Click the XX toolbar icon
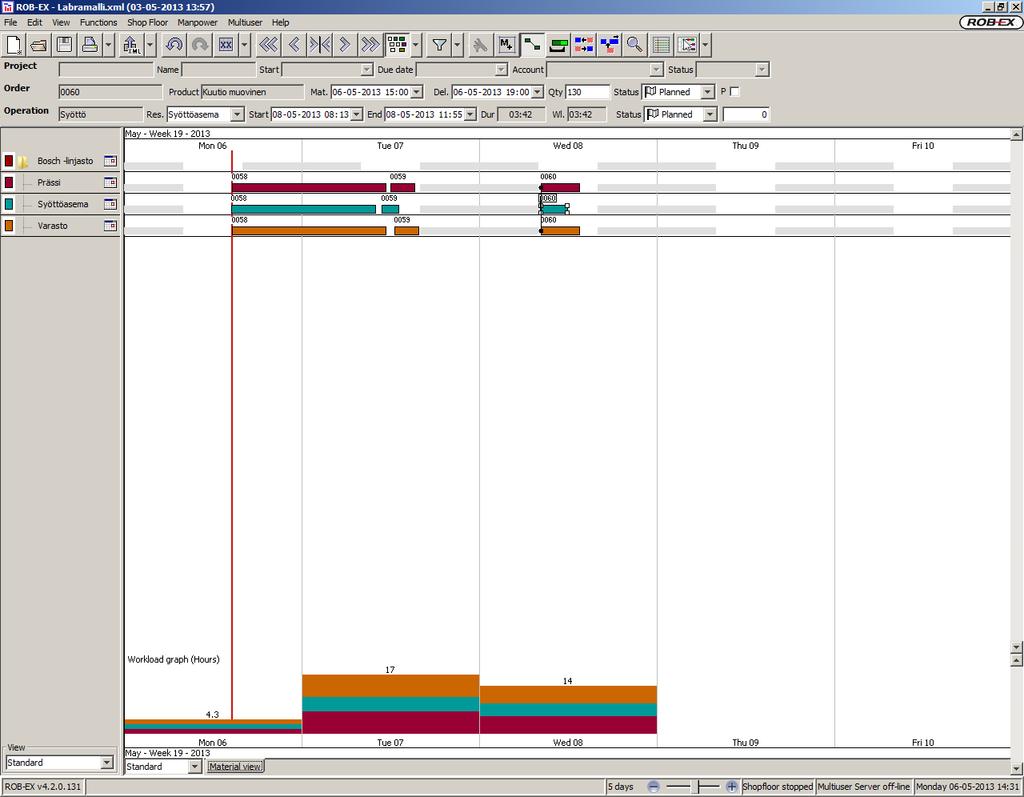1024x797 pixels. [225, 44]
